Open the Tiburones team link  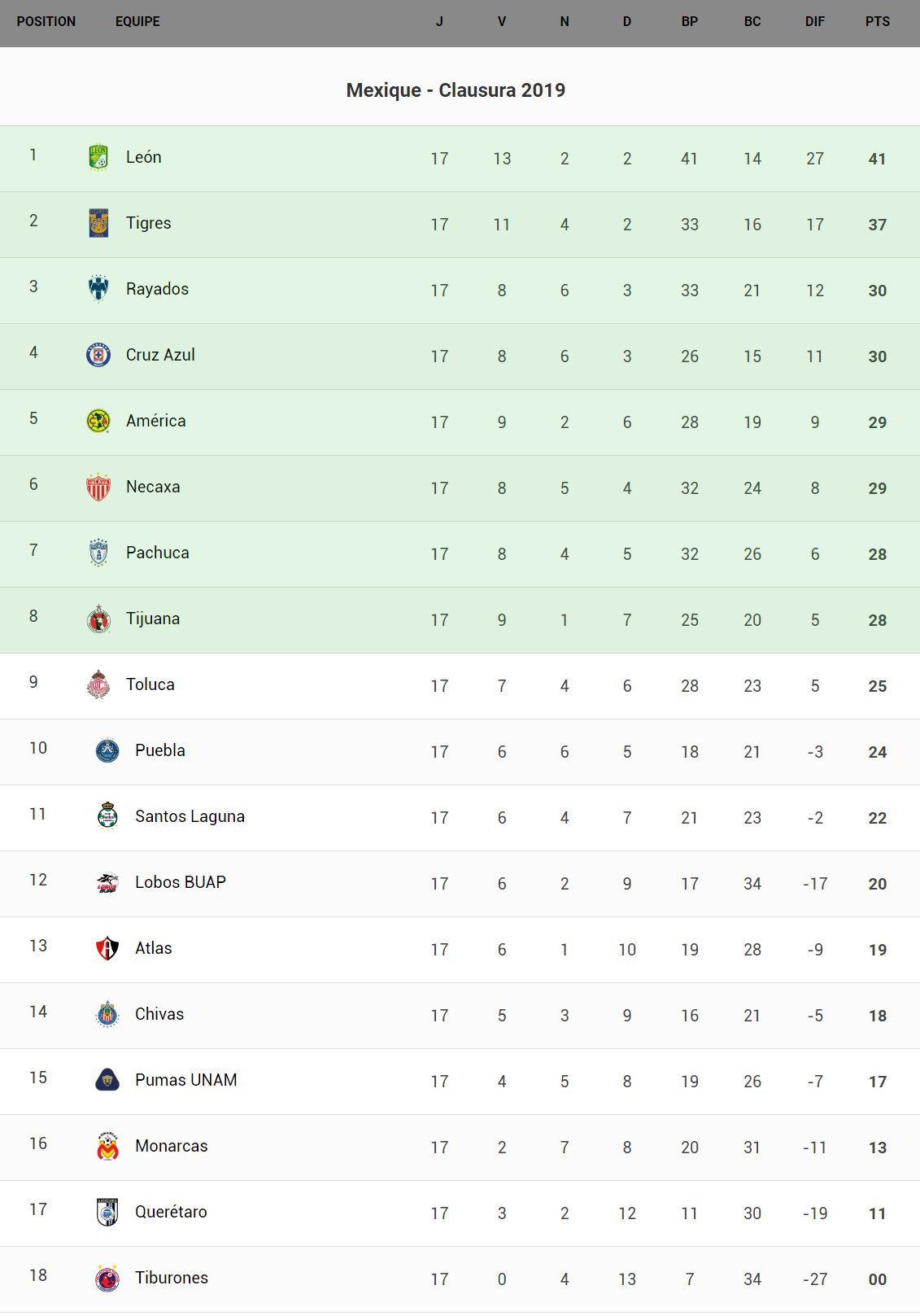point(172,1278)
